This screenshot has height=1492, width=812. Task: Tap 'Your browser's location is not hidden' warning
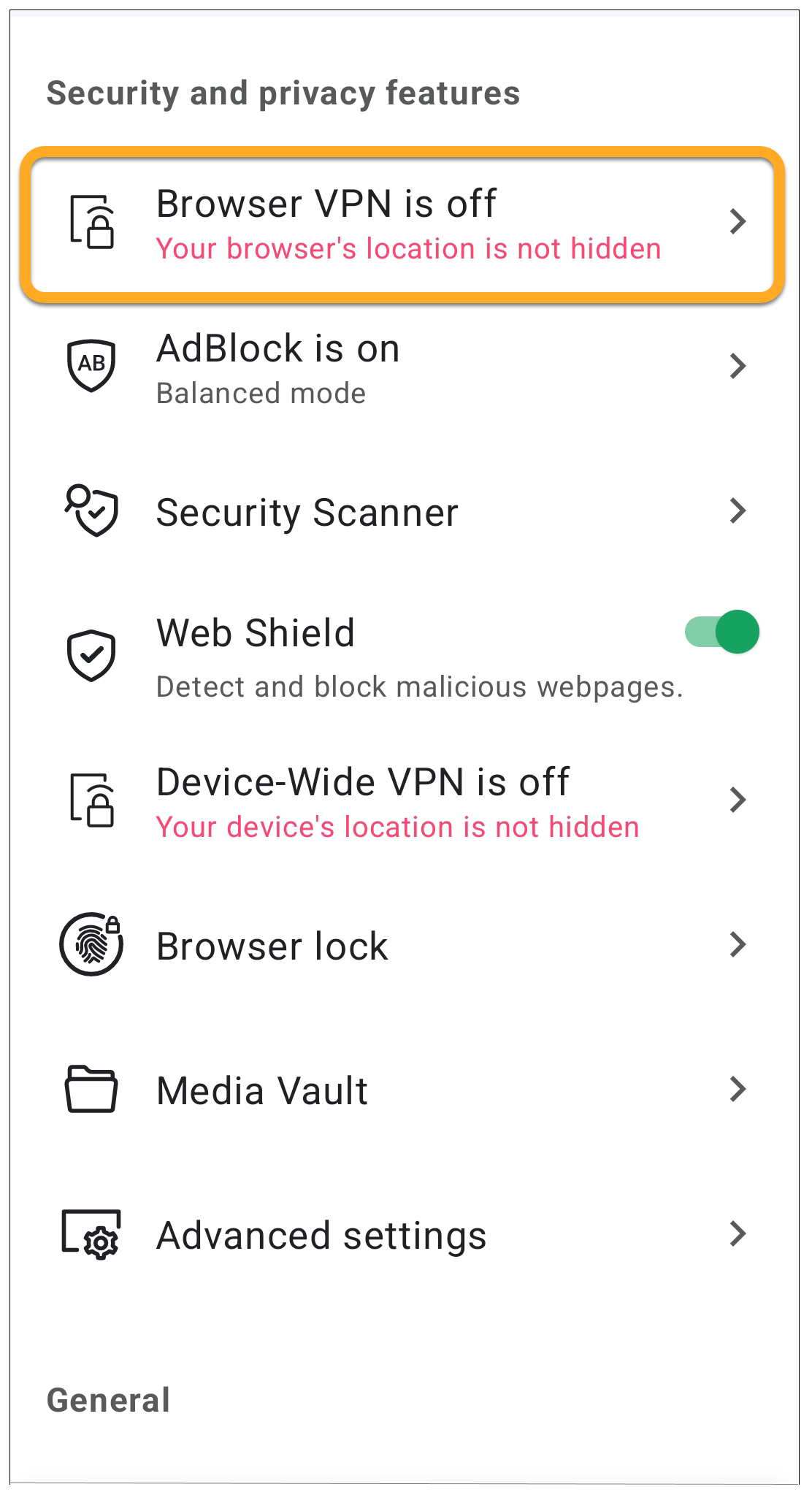[x=408, y=249]
